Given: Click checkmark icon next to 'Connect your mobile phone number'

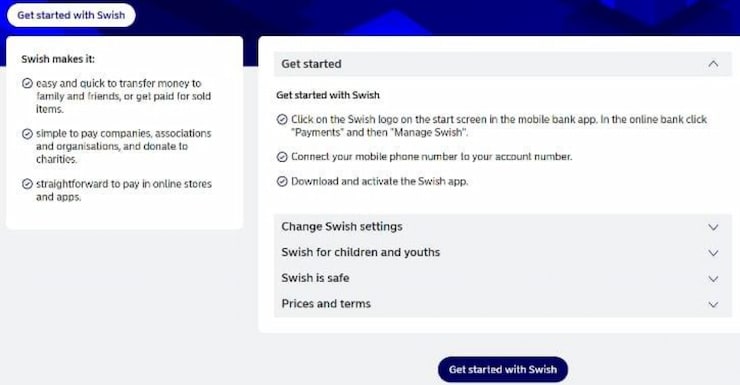Looking at the screenshot, I should (282, 157).
